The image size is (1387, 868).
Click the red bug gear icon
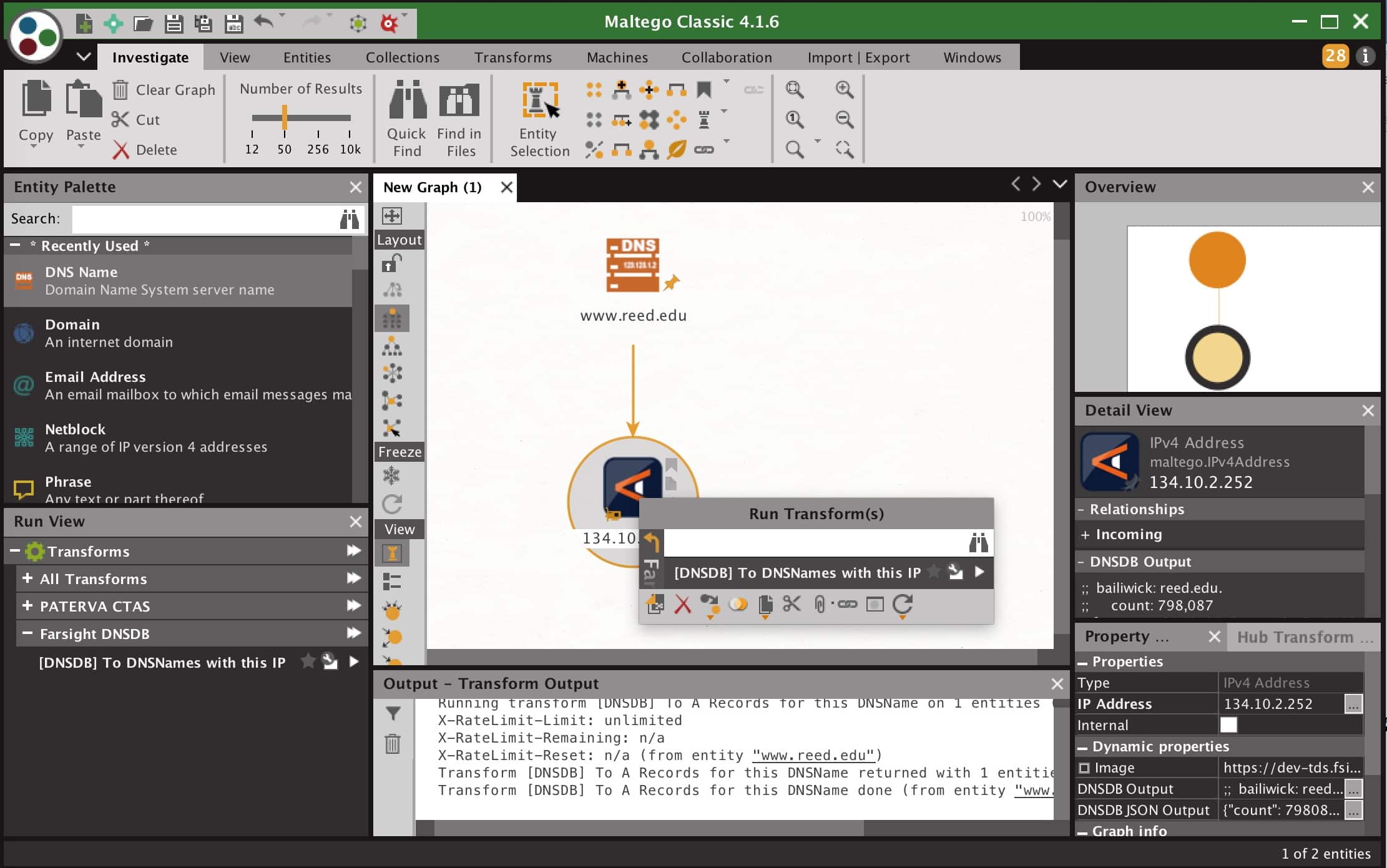tap(389, 24)
